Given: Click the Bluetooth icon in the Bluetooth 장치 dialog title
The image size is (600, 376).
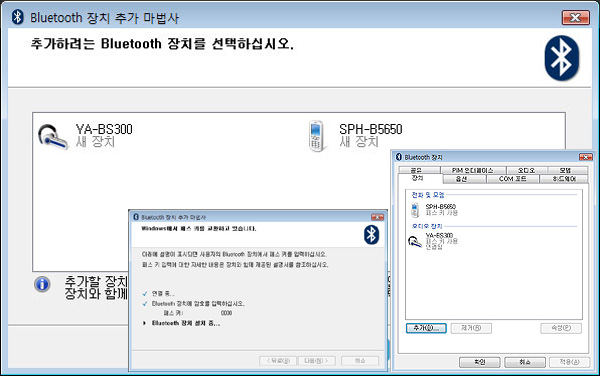Looking at the screenshot, I should (x=399, y=157).
